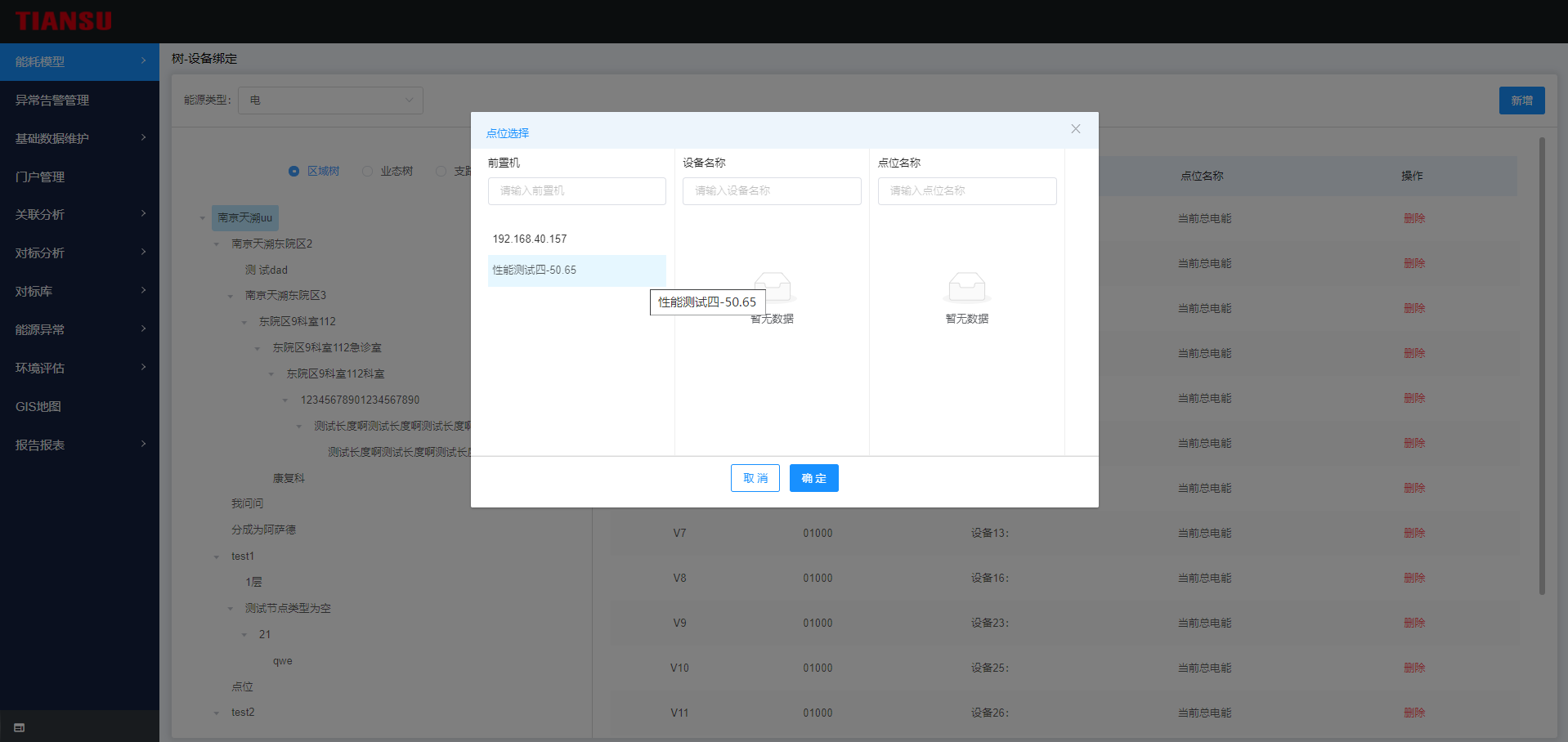Focus the 请输入前置机 input field
1568x742 pixels.
point(577,191)
